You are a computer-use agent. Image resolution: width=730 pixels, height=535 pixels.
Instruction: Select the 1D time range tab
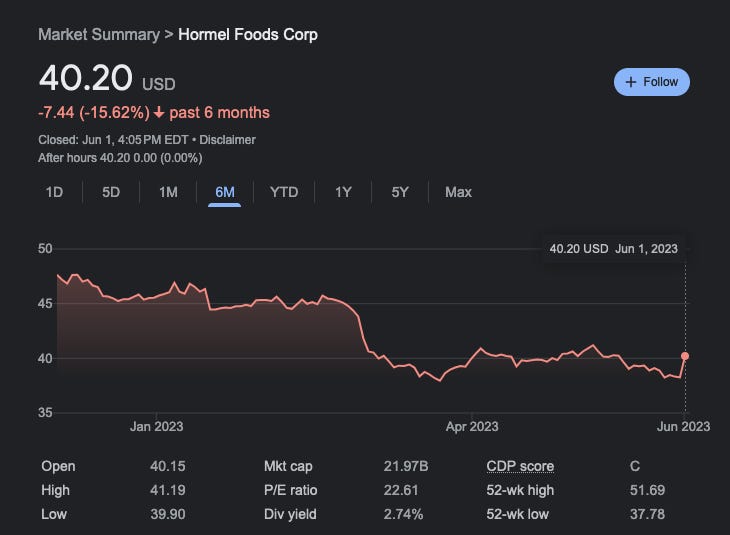pyautogui.click(x=54, y=192)
